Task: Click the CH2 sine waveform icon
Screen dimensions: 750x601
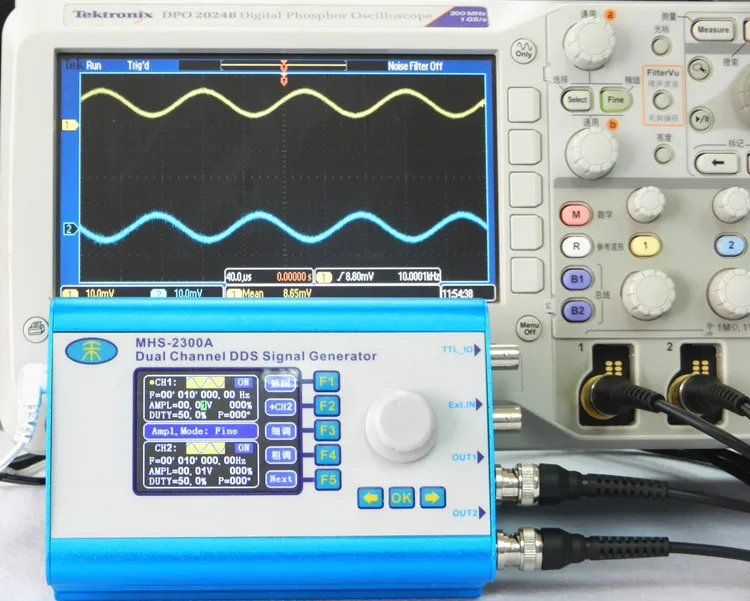Action: [x=205, y=448]
